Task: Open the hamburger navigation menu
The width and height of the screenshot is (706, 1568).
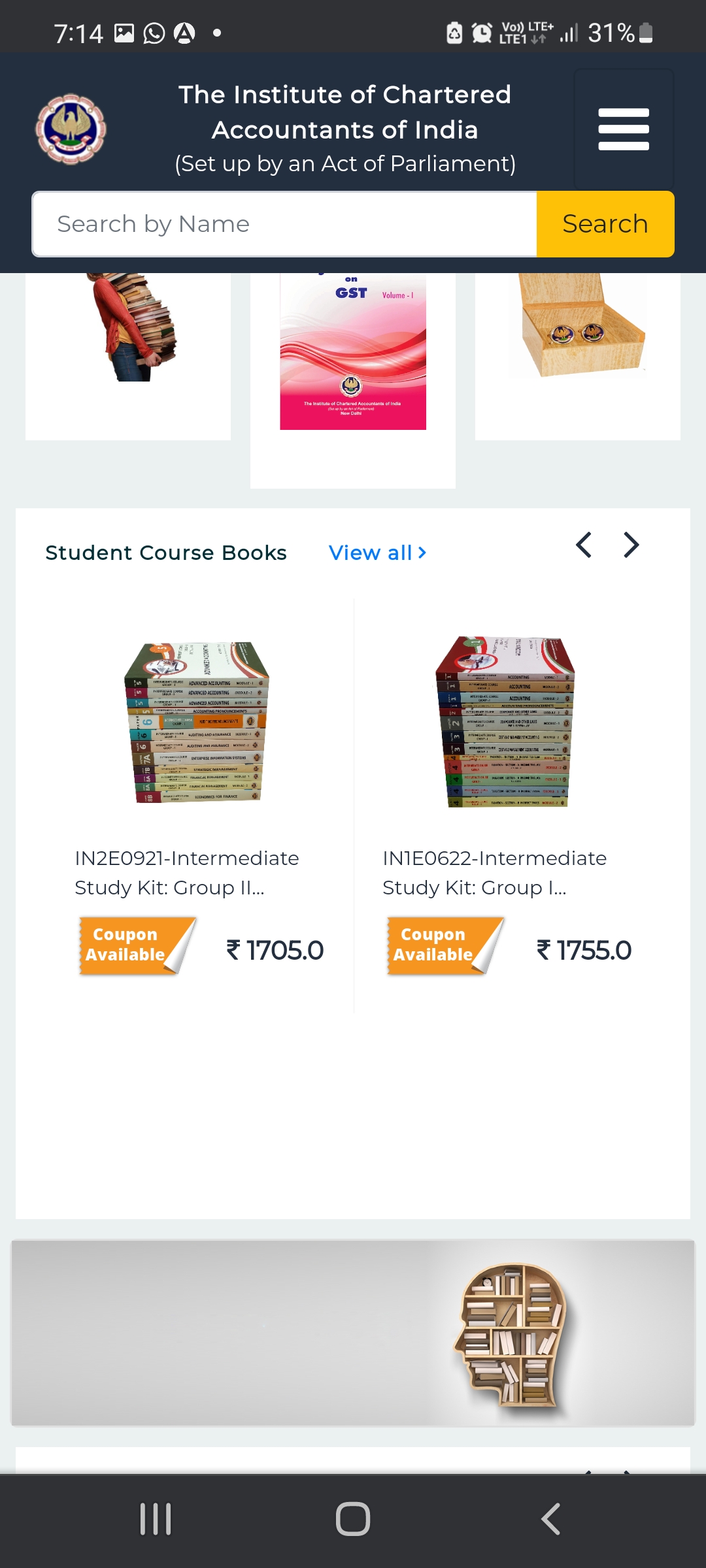Action: point(624,129)
